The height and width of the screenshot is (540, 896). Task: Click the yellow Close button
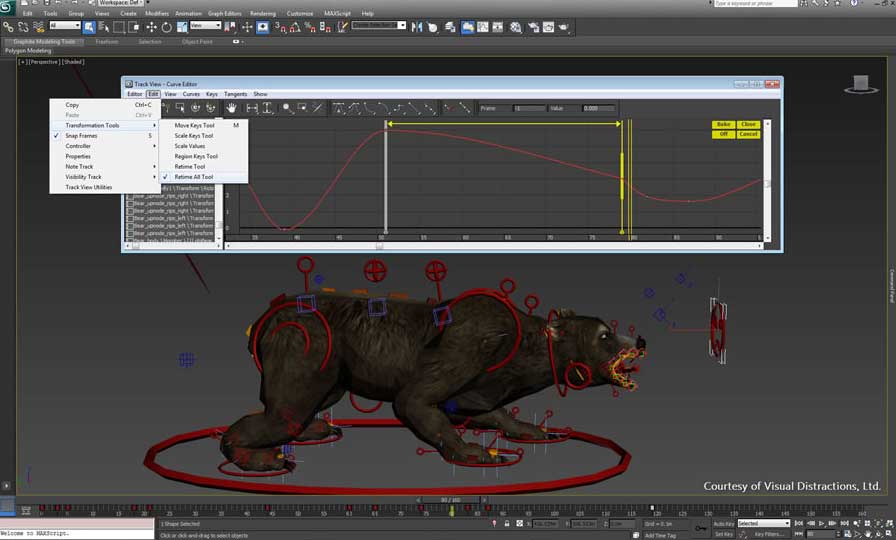[748, 124]
